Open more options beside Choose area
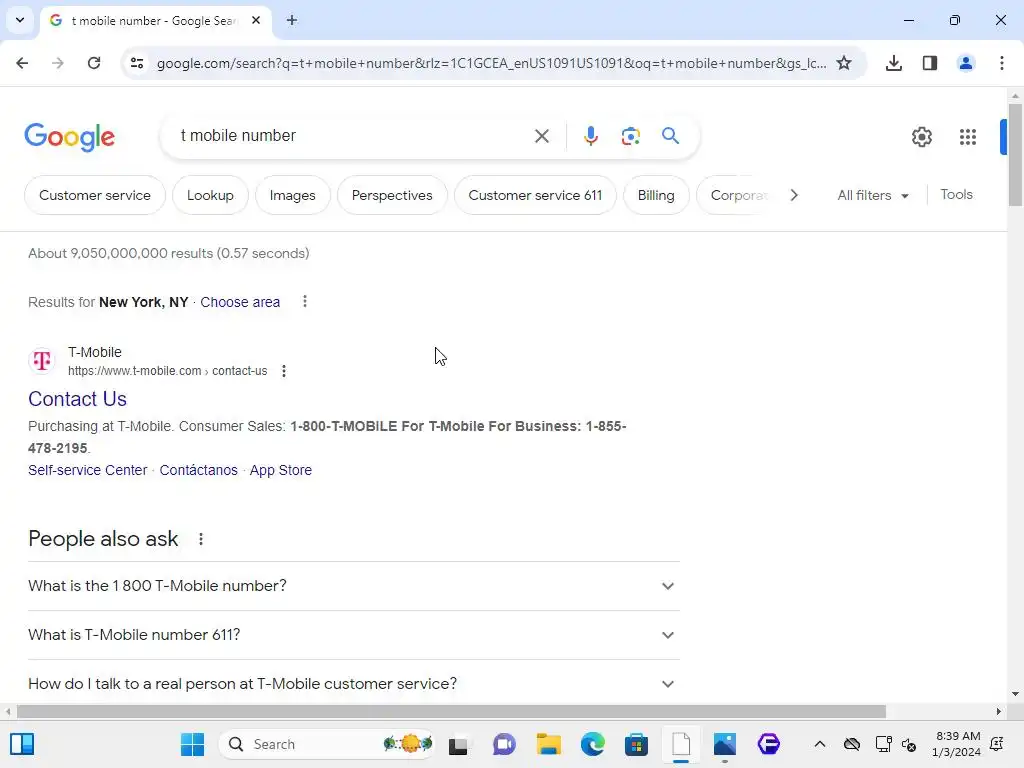The width and height of the screenshot is (1024, 768). point(304,301)
